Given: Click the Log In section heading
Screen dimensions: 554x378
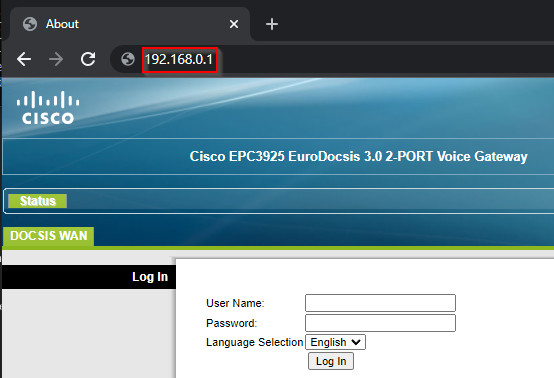Looking at the screenshot, I should (150, 277).
